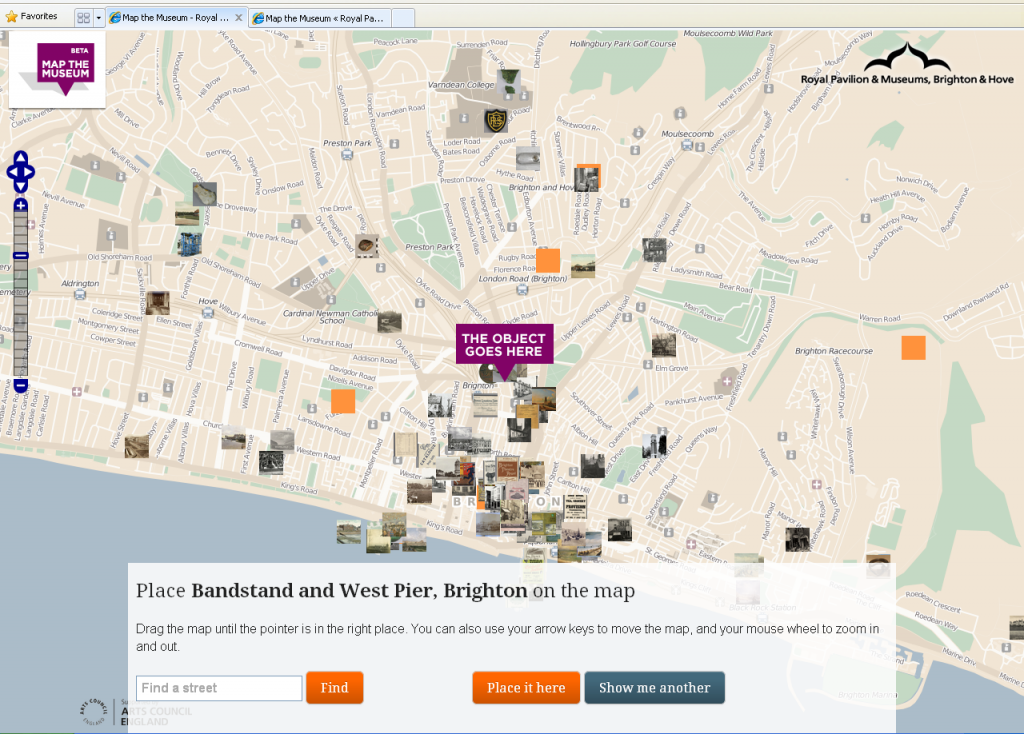1024x734 pixels.
Task: Click the Aldrington railway station icon
Action: tap(80, 295)
